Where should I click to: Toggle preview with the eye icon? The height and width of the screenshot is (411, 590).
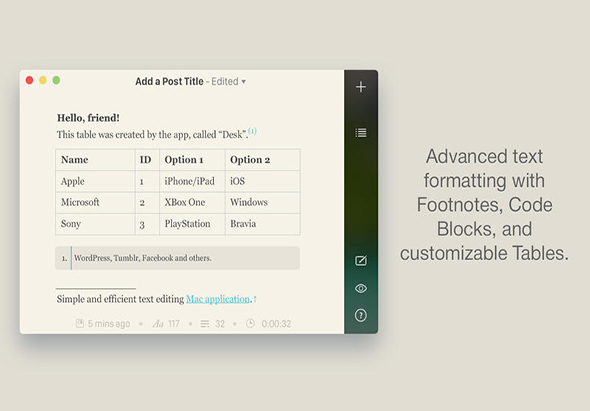click(361, 289)
